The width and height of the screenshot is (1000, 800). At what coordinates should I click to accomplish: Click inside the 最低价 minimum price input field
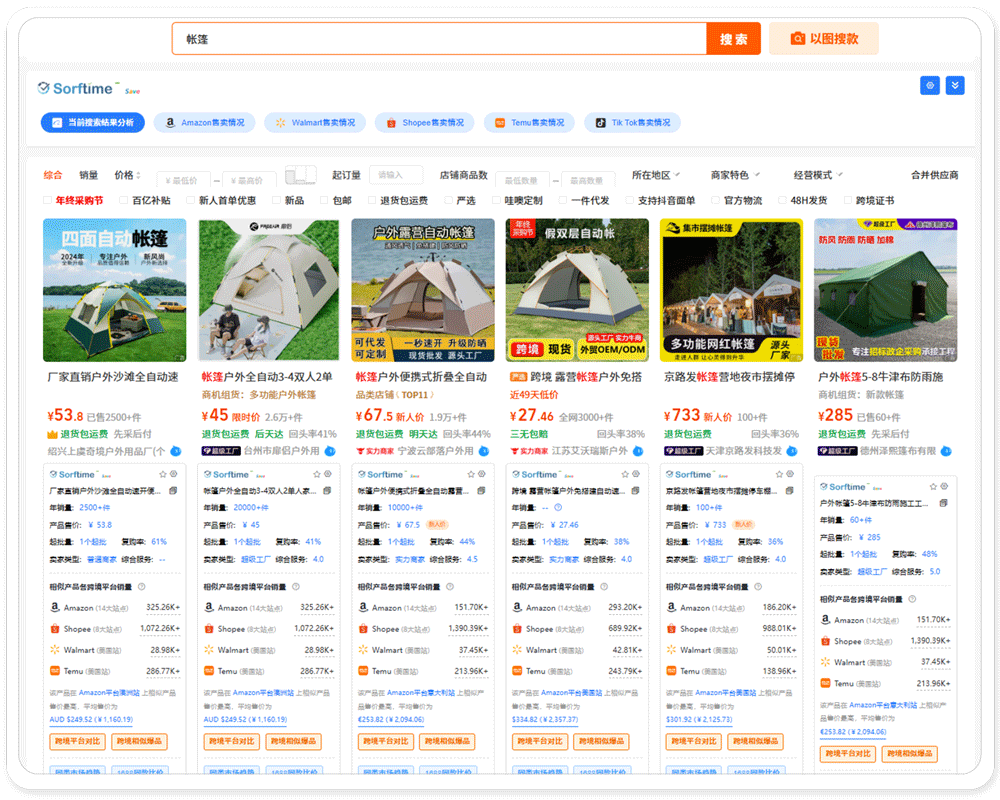point(182,178)
